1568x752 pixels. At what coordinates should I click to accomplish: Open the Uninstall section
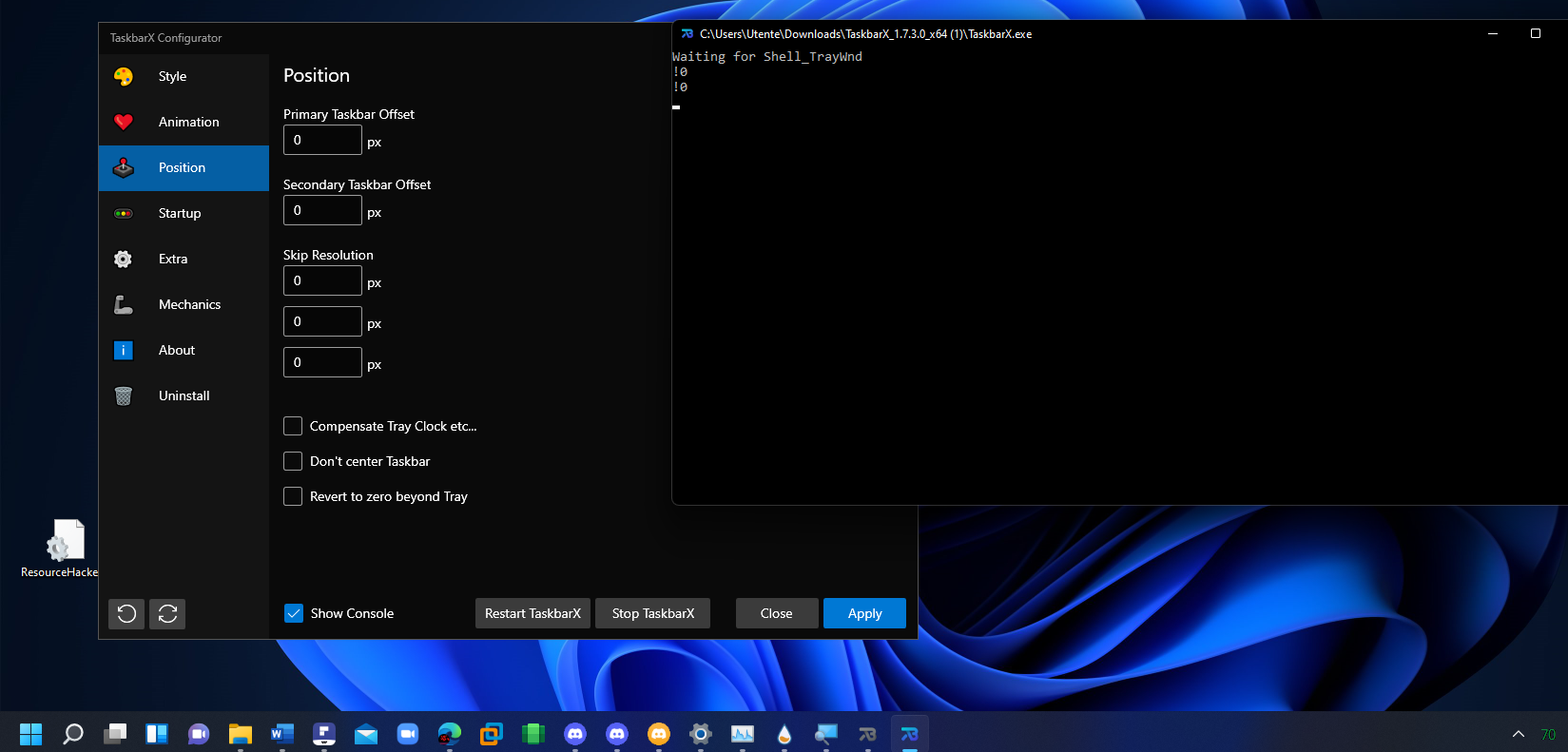click(184, 395)
